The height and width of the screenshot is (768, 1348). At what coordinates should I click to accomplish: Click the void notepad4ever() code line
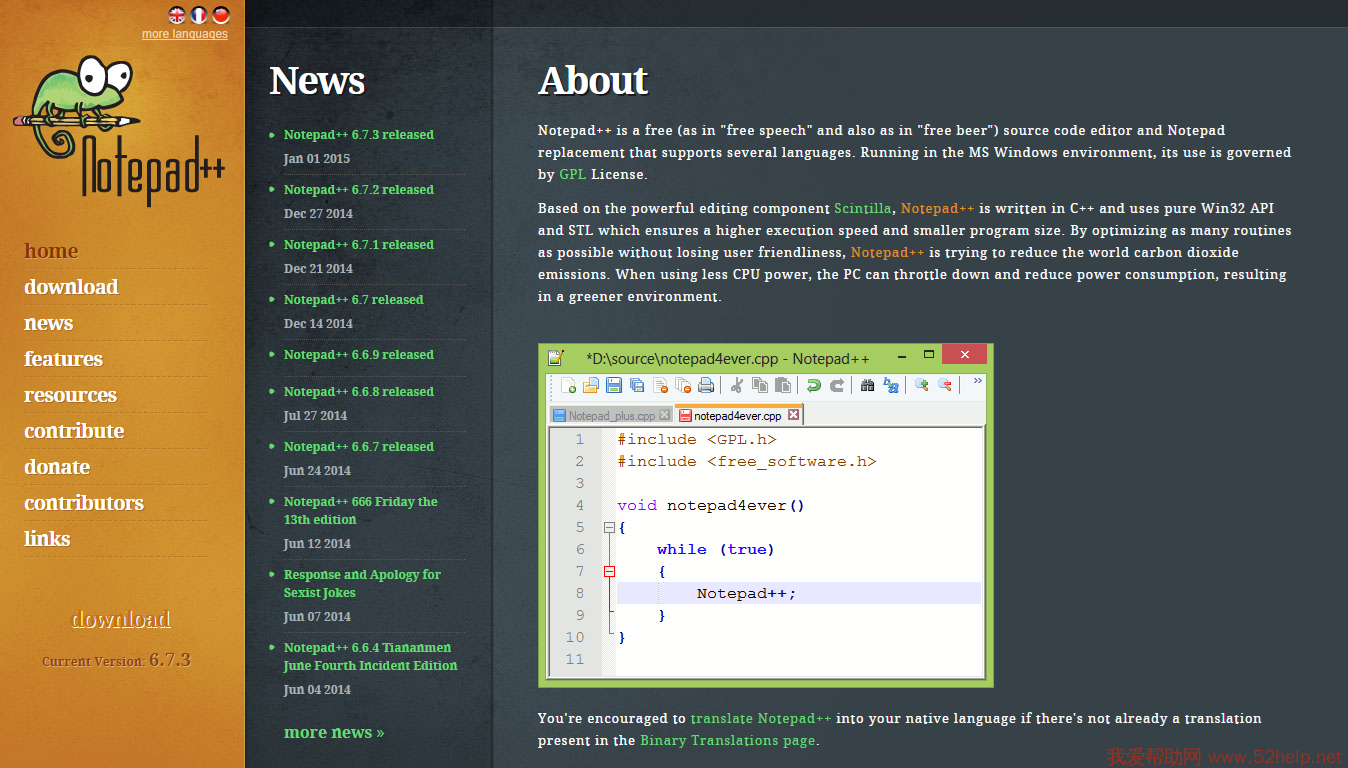[711, 505]
